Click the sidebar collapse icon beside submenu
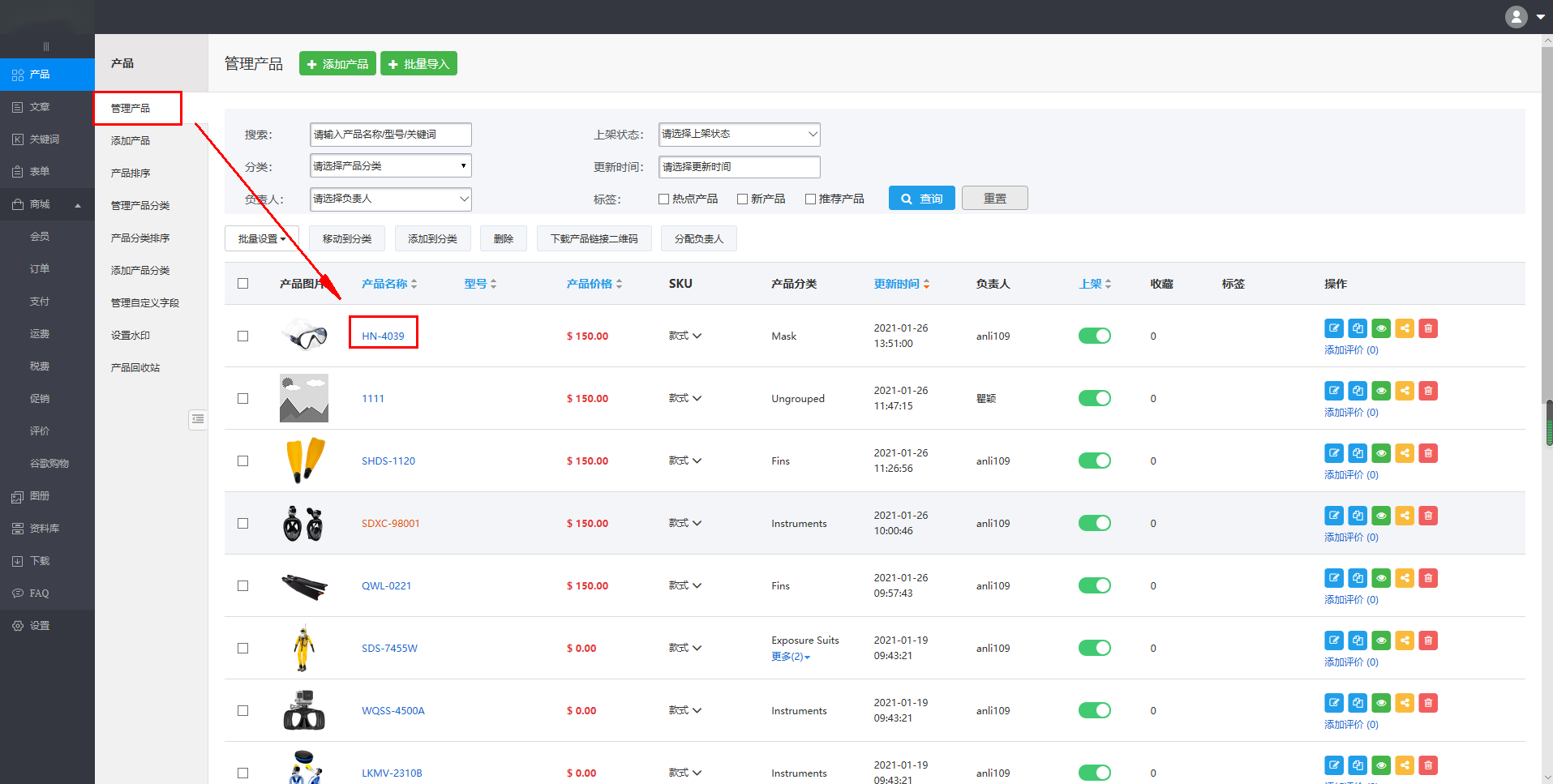This screenshot has height=784, width=1553. 198,419
